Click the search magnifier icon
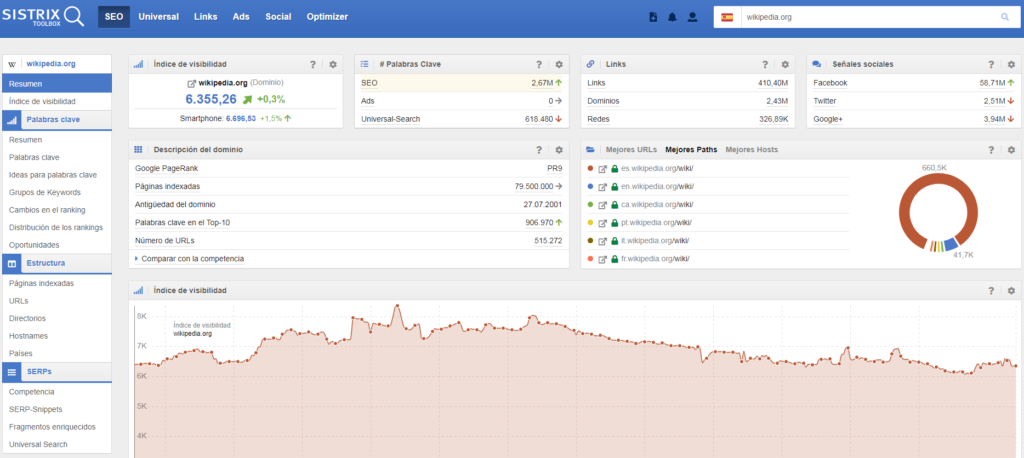Image resolution: width=1024 pixels, height=458 pixels. (x=1004, y=18)
